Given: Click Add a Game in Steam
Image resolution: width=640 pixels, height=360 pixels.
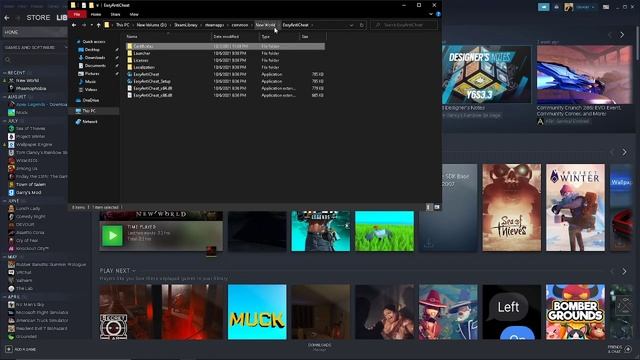Looking at the screenshot, I should coord(20,349).
